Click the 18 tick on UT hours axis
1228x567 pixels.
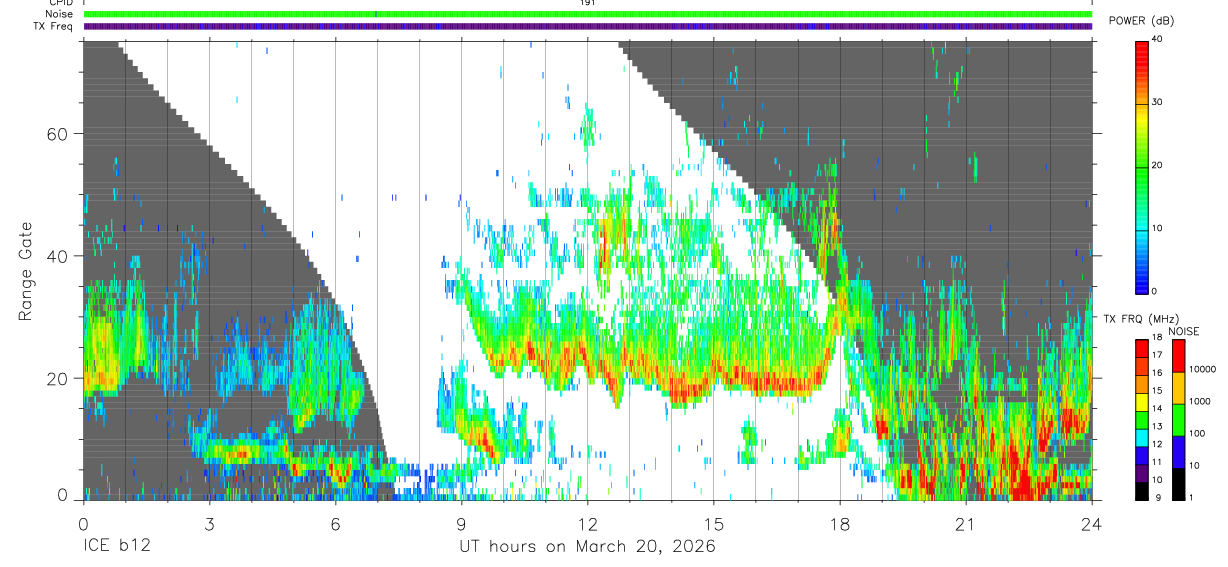pyautogui.click(x=839, y=523)
